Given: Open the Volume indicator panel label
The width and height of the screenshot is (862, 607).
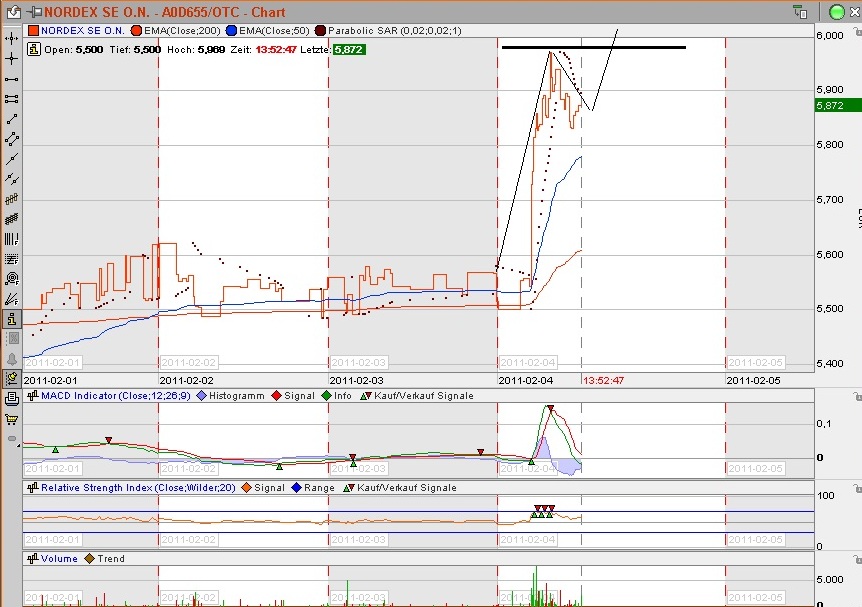Looking at the screenshot, I should point(58,558).
